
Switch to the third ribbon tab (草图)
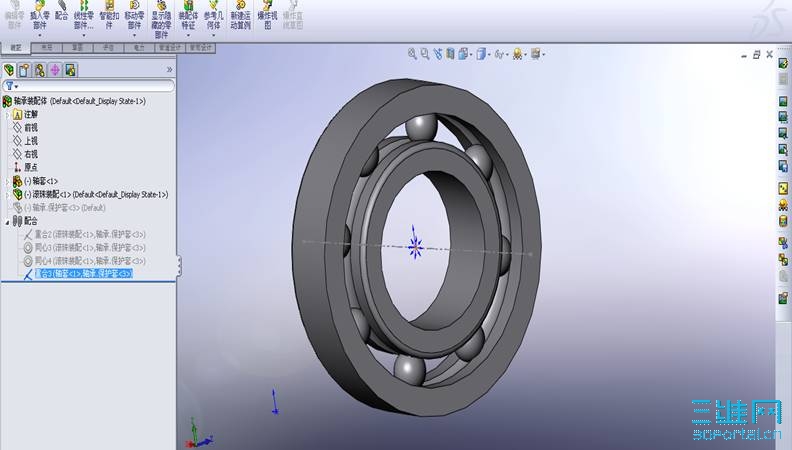point(77,47)
